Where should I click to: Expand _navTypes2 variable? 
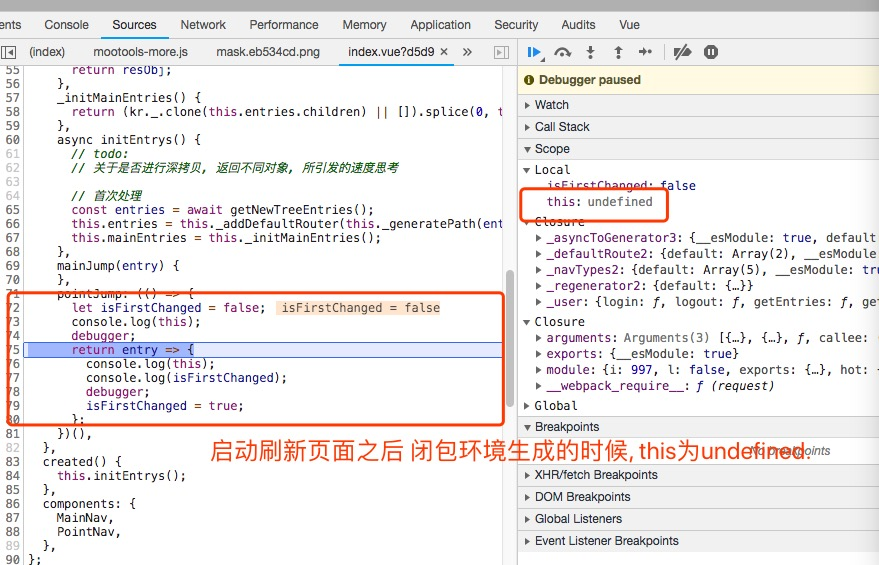coord(539,270)
